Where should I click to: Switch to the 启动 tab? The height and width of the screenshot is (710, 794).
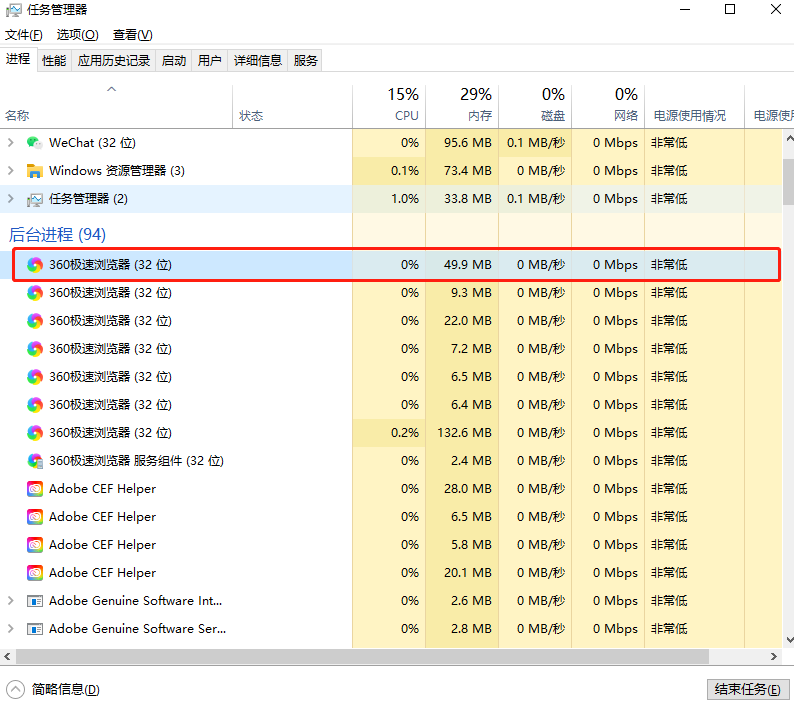pyautogui.click(x=174, y=60)
